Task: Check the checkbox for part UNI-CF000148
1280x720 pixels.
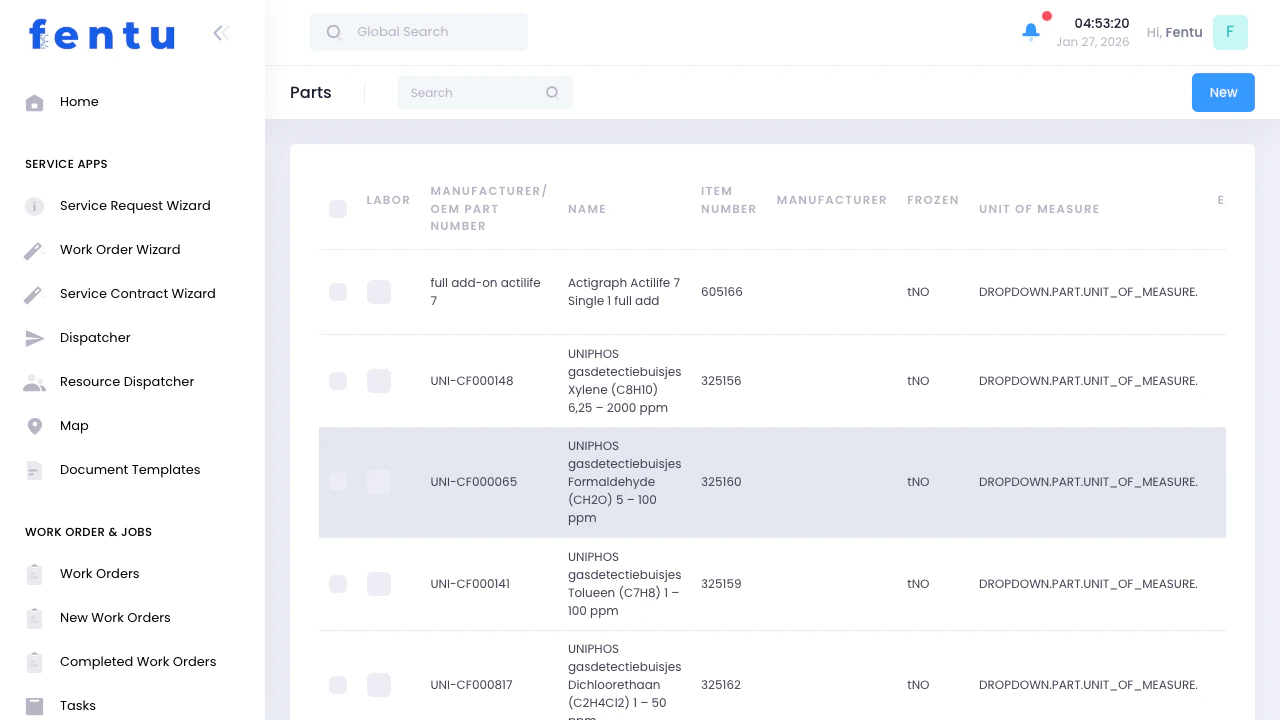Action: [x=338, y=381]
